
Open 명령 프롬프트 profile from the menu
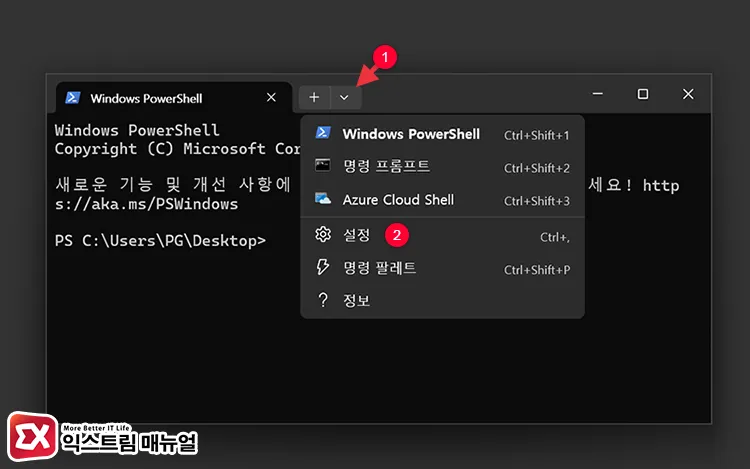442,167
